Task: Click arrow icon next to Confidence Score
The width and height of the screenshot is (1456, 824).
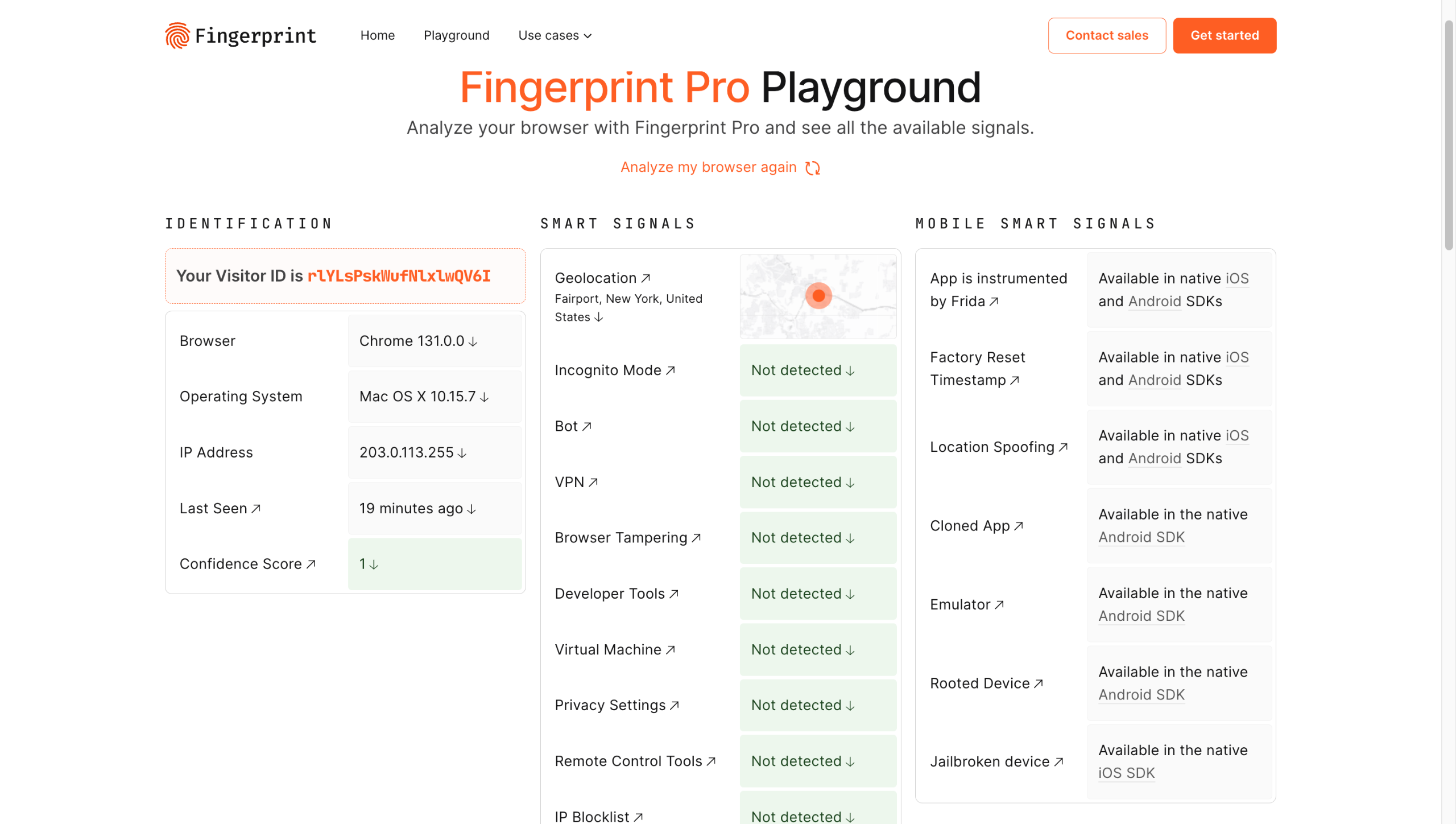Action: click(311, 564)
